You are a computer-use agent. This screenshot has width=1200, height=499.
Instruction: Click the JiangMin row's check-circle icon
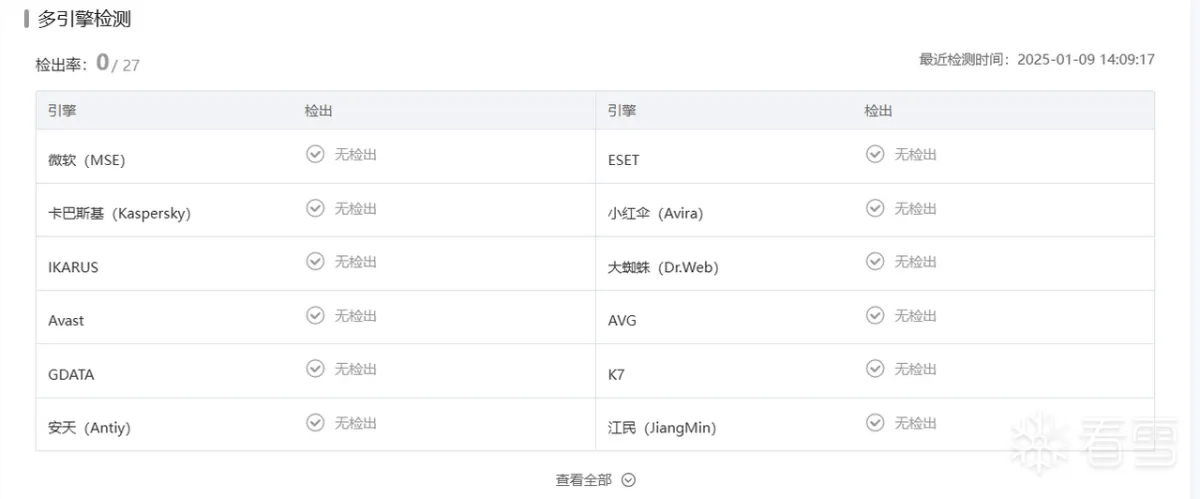[x=875, y=423]
